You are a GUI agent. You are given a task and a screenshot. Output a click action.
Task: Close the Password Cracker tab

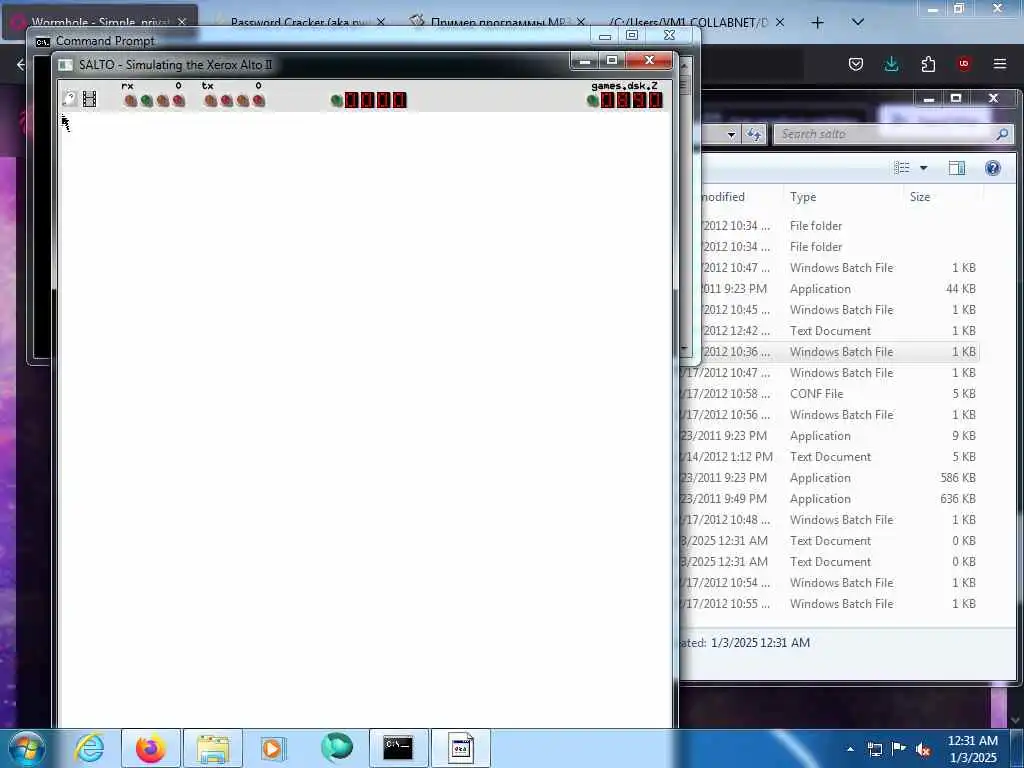click(381, 22)
